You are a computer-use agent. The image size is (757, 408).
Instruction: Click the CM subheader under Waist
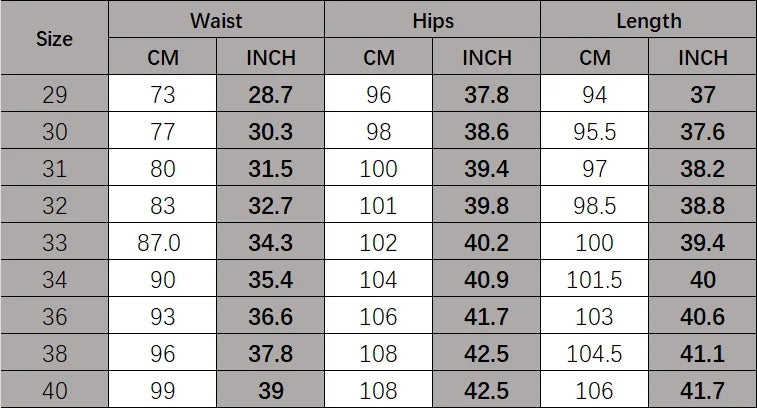pyautogui.click(x=162, y=58)
